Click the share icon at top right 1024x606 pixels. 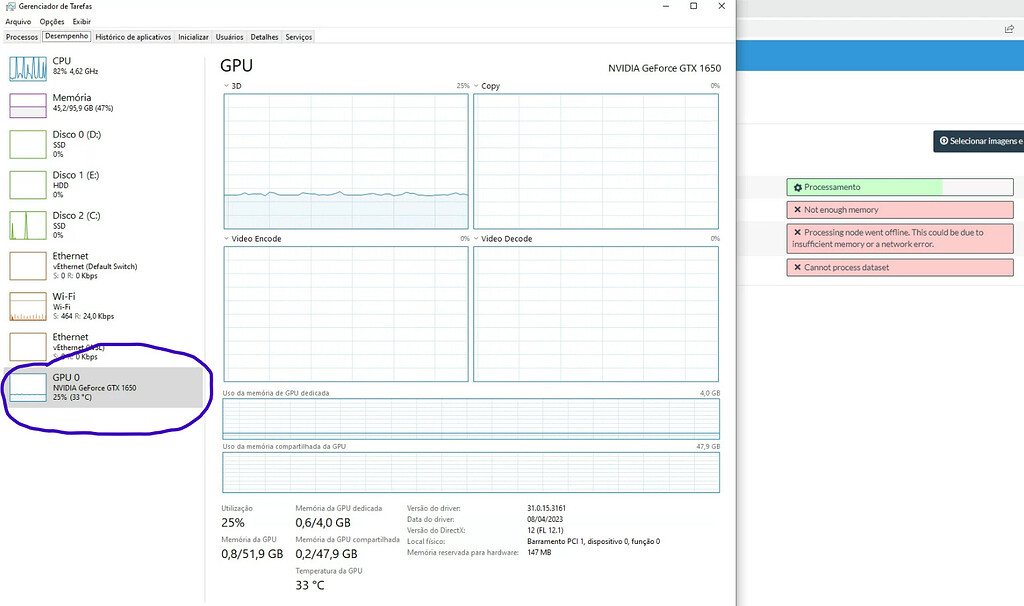[x=1010, y=29]
